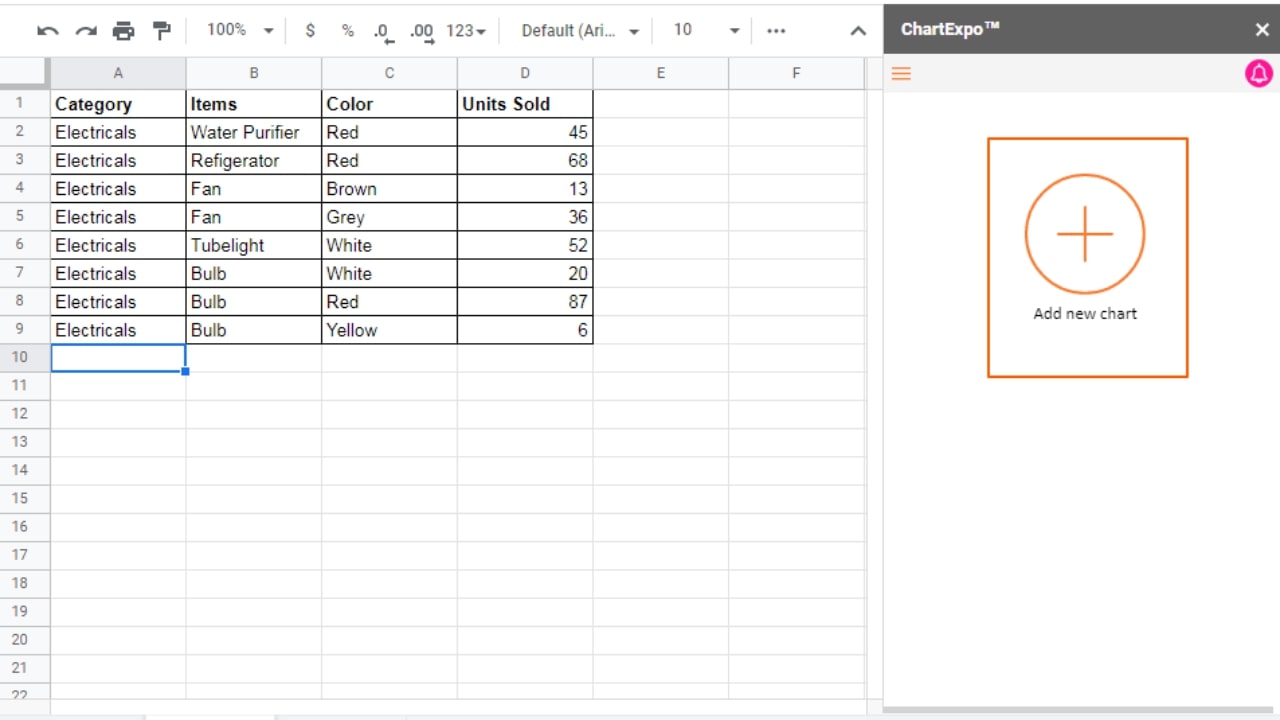Collapse toolbar with the up chevron
The image size is (1280, 720).
[x=858, y=31]
